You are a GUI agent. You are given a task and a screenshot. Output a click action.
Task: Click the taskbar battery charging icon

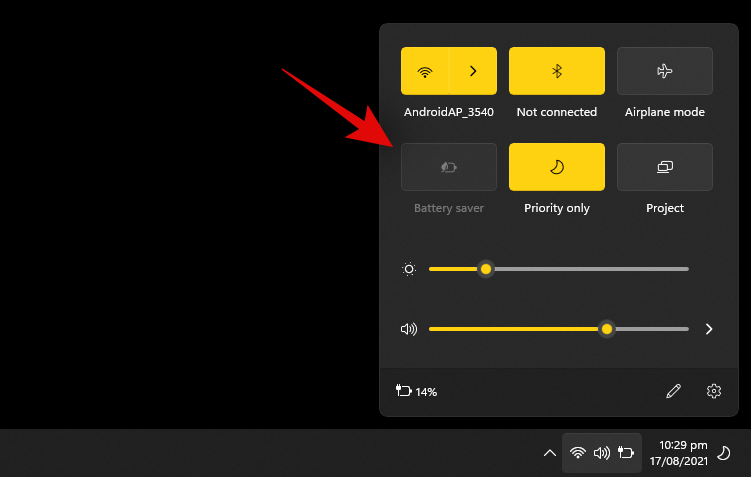(626, 453)
